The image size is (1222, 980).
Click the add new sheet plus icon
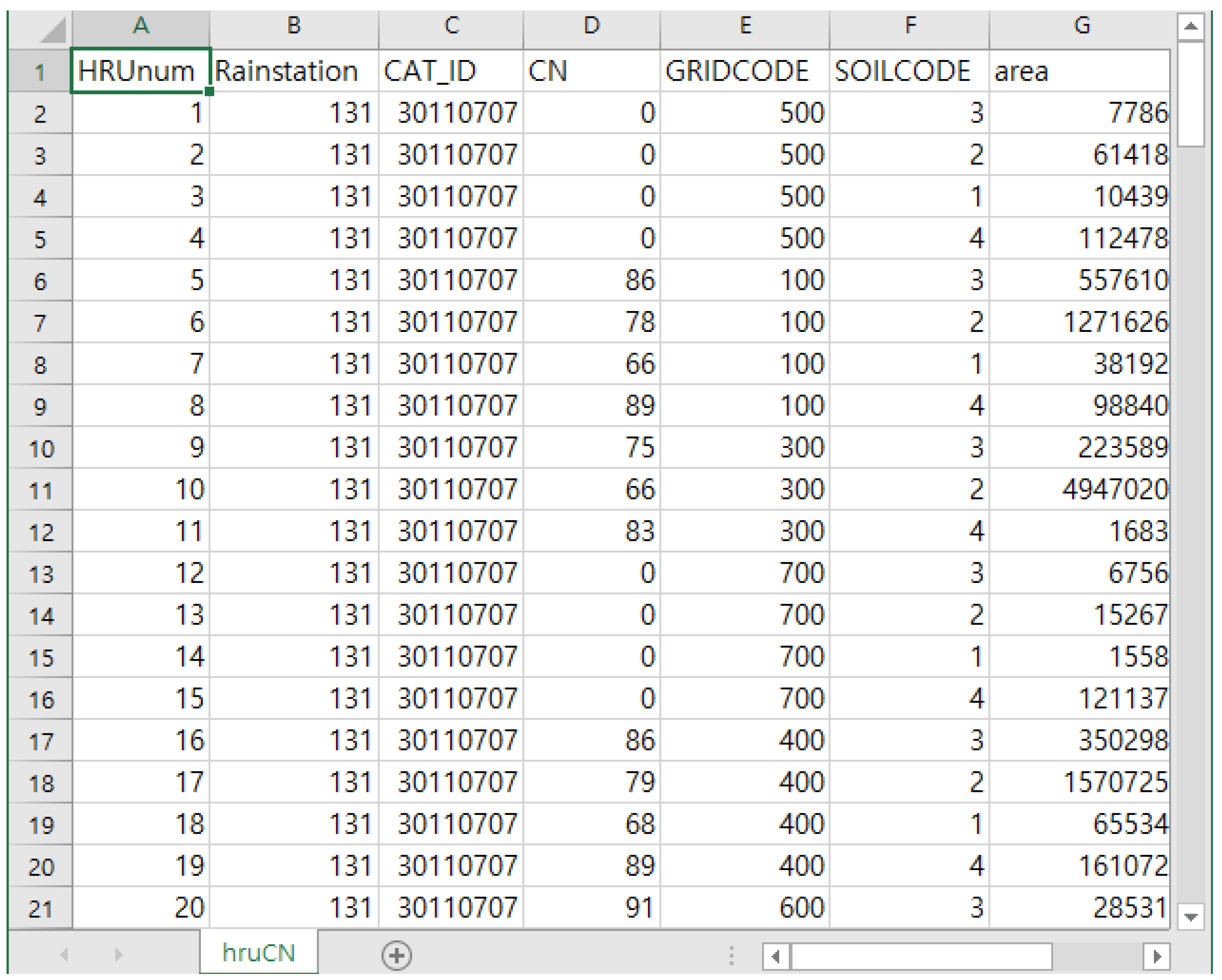[x=396, y=955]
